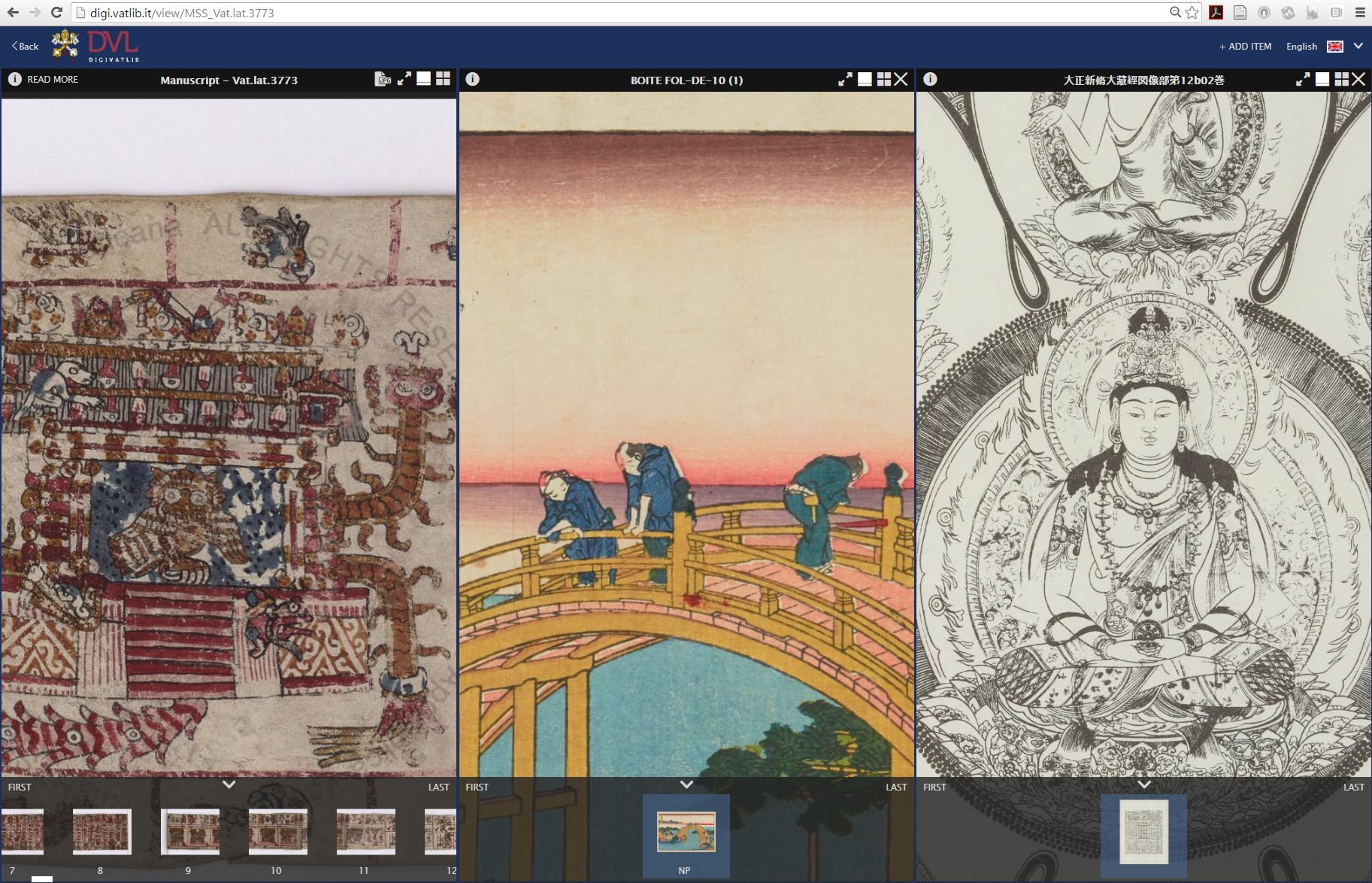Open thumbnail page 11 of Vat.lat.3773
This screenshot has width=1372, height=883.
[366, 832]
